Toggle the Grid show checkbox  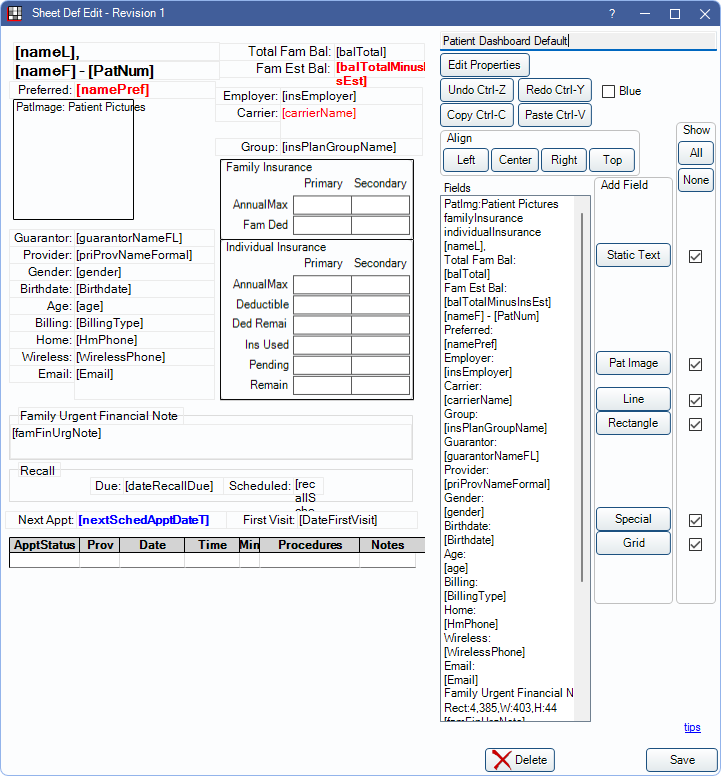point(695,544)
